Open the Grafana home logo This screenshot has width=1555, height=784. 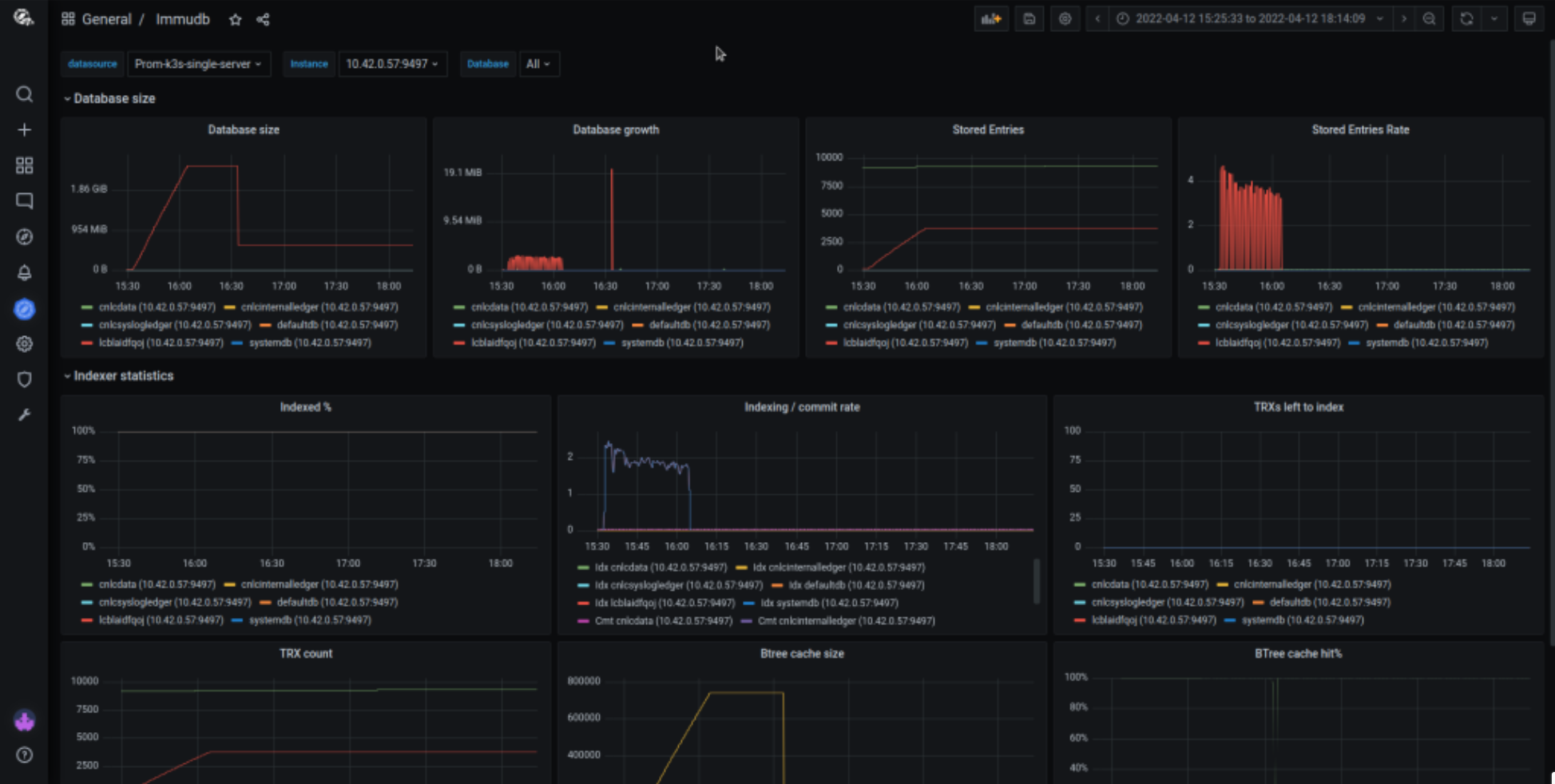click(x=24, y=18)
